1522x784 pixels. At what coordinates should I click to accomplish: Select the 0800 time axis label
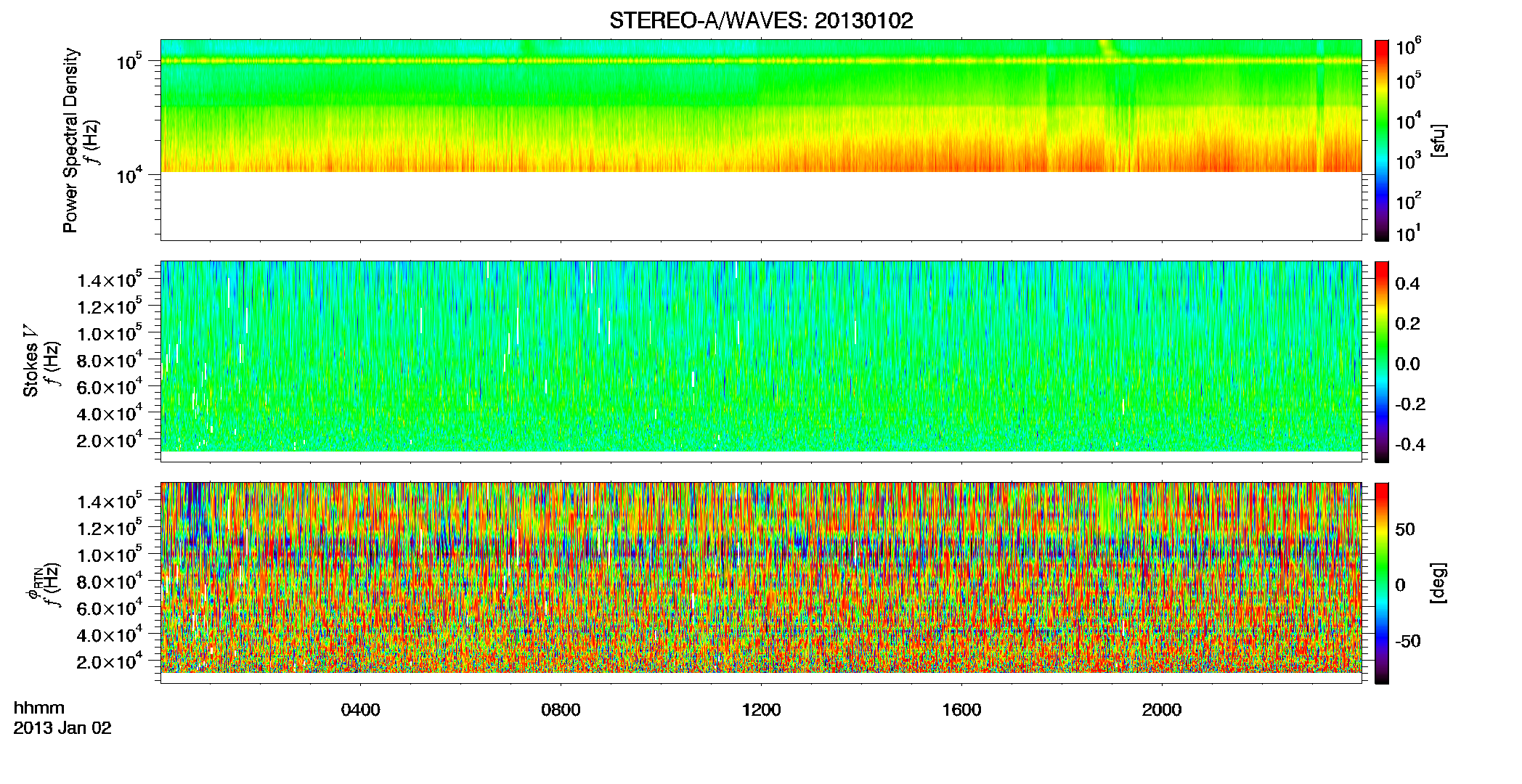[x=561, y=710]
